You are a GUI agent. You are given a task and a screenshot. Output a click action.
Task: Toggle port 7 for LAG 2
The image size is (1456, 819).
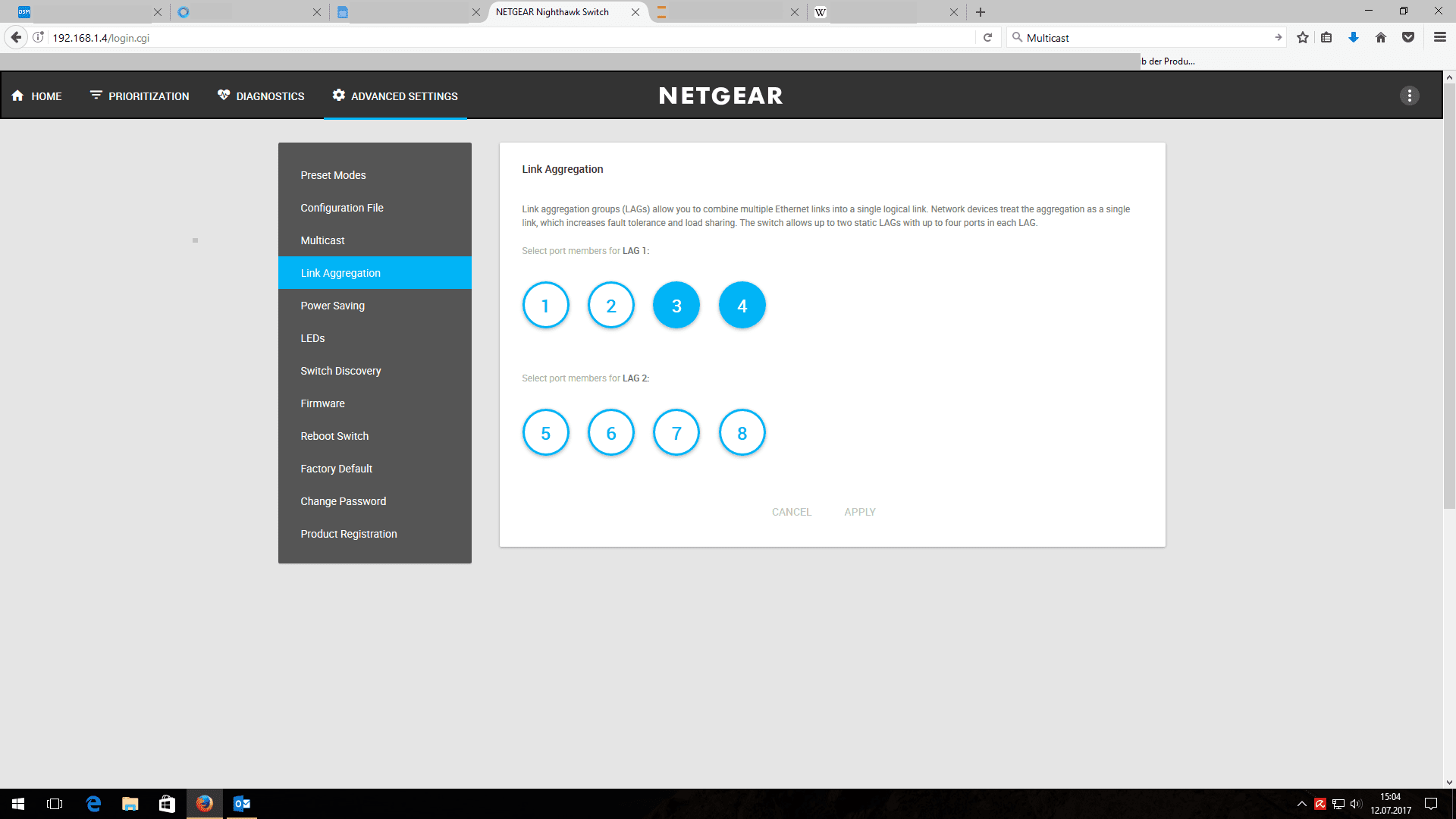[676, 433]
